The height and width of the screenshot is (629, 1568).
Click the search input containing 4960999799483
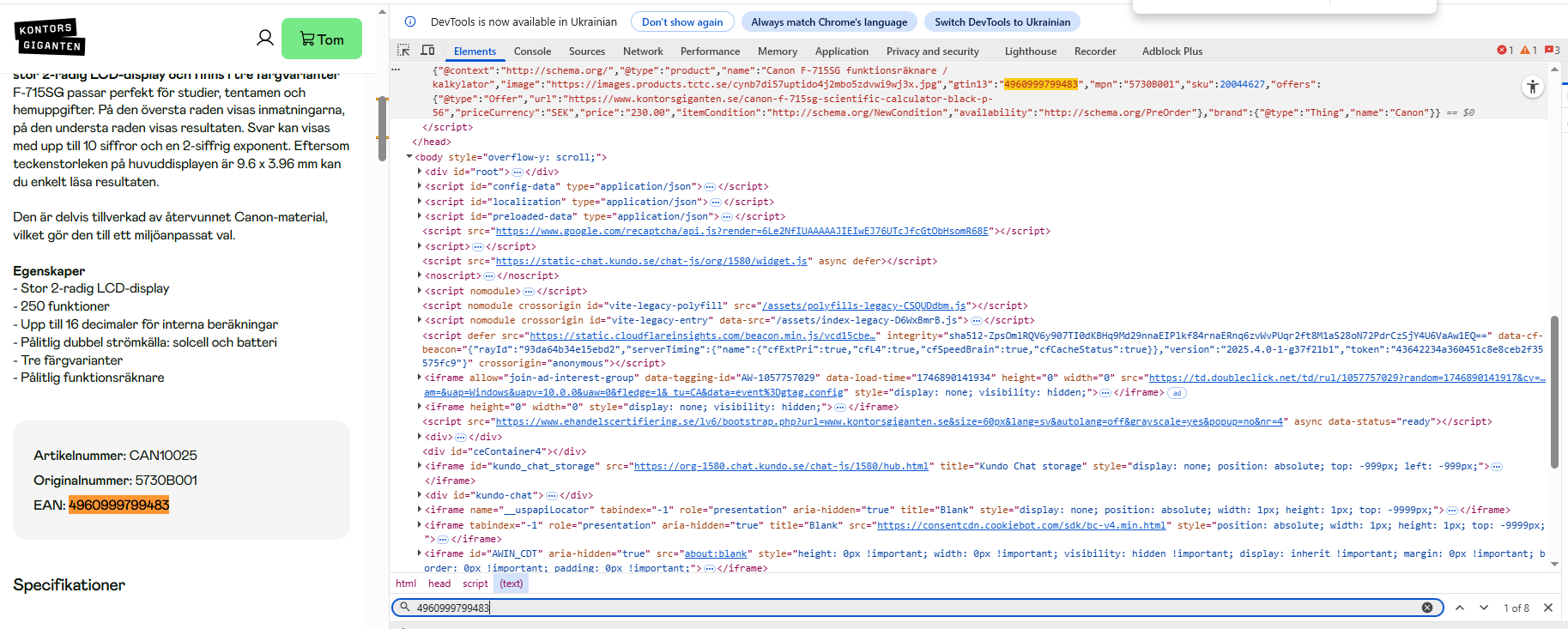click(x=916, y=608)
